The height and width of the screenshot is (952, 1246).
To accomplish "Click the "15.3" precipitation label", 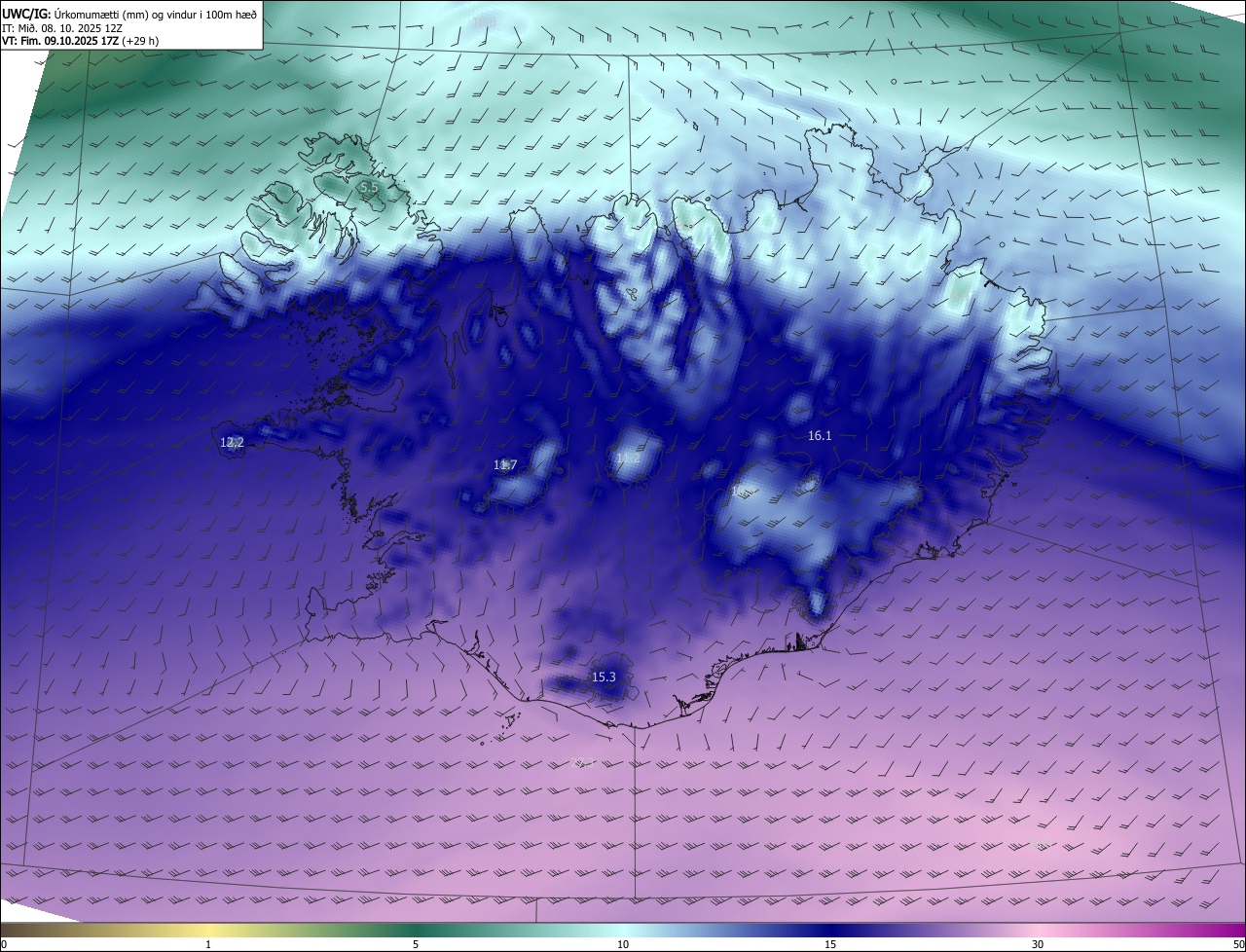I will click(604, 677).
